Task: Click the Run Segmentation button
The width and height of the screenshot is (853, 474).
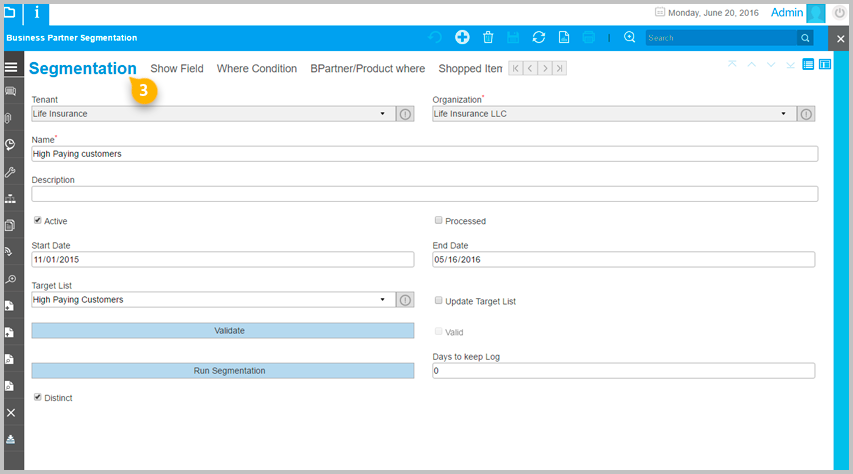Action: pos(222,371)
